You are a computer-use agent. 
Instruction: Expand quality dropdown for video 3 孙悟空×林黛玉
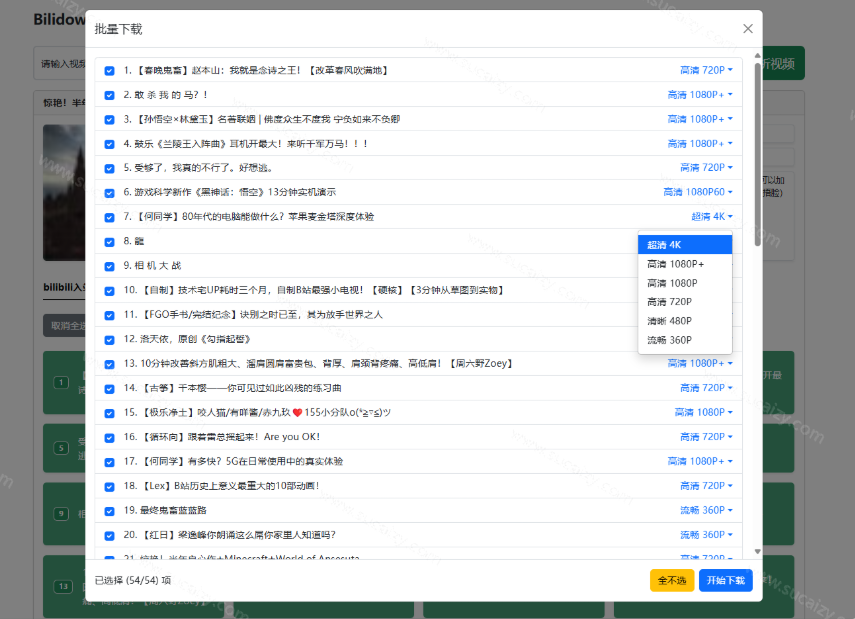[x=700, y=119]
